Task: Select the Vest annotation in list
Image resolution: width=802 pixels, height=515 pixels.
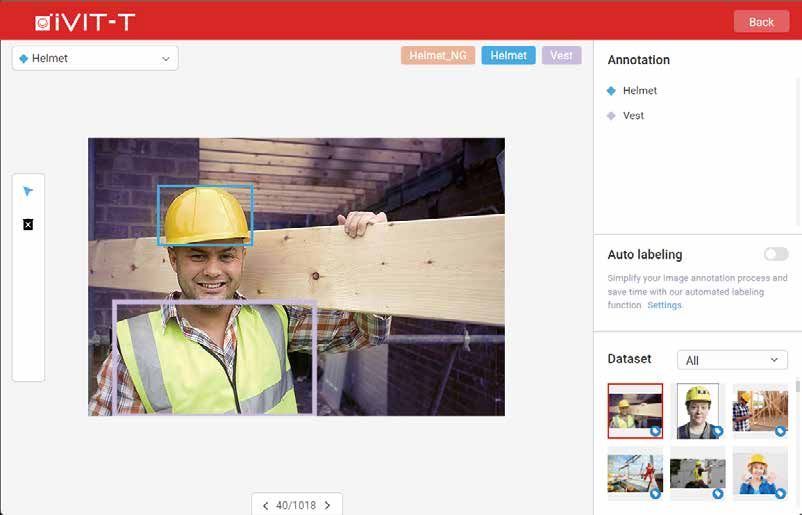Action: click(633, 116)
